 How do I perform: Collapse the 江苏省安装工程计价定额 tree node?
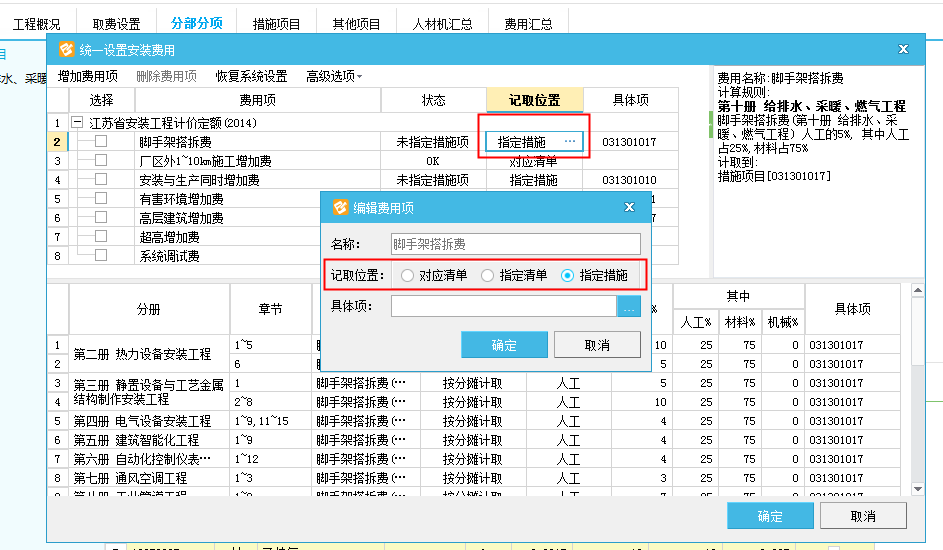[x=77, y=123]
